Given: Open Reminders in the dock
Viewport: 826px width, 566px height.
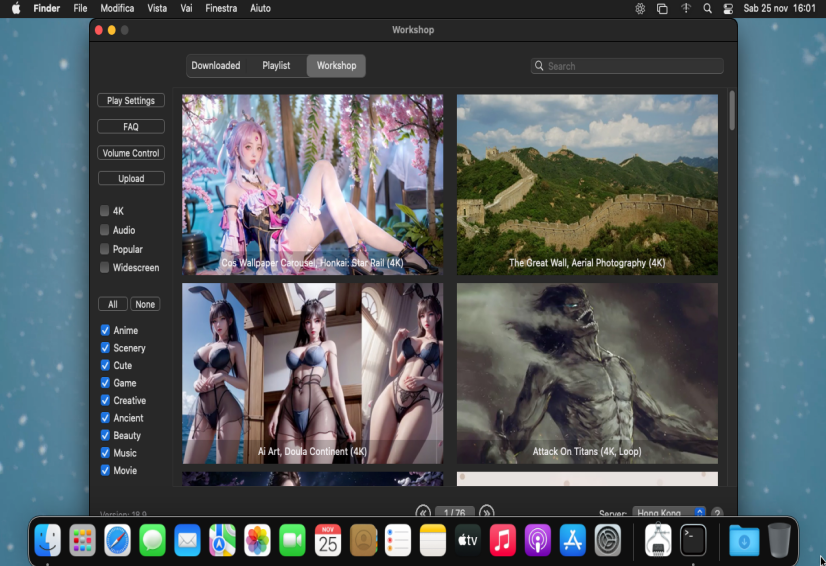Looking at the screenshot, I should pyautogui.click(x=398, y=540).
